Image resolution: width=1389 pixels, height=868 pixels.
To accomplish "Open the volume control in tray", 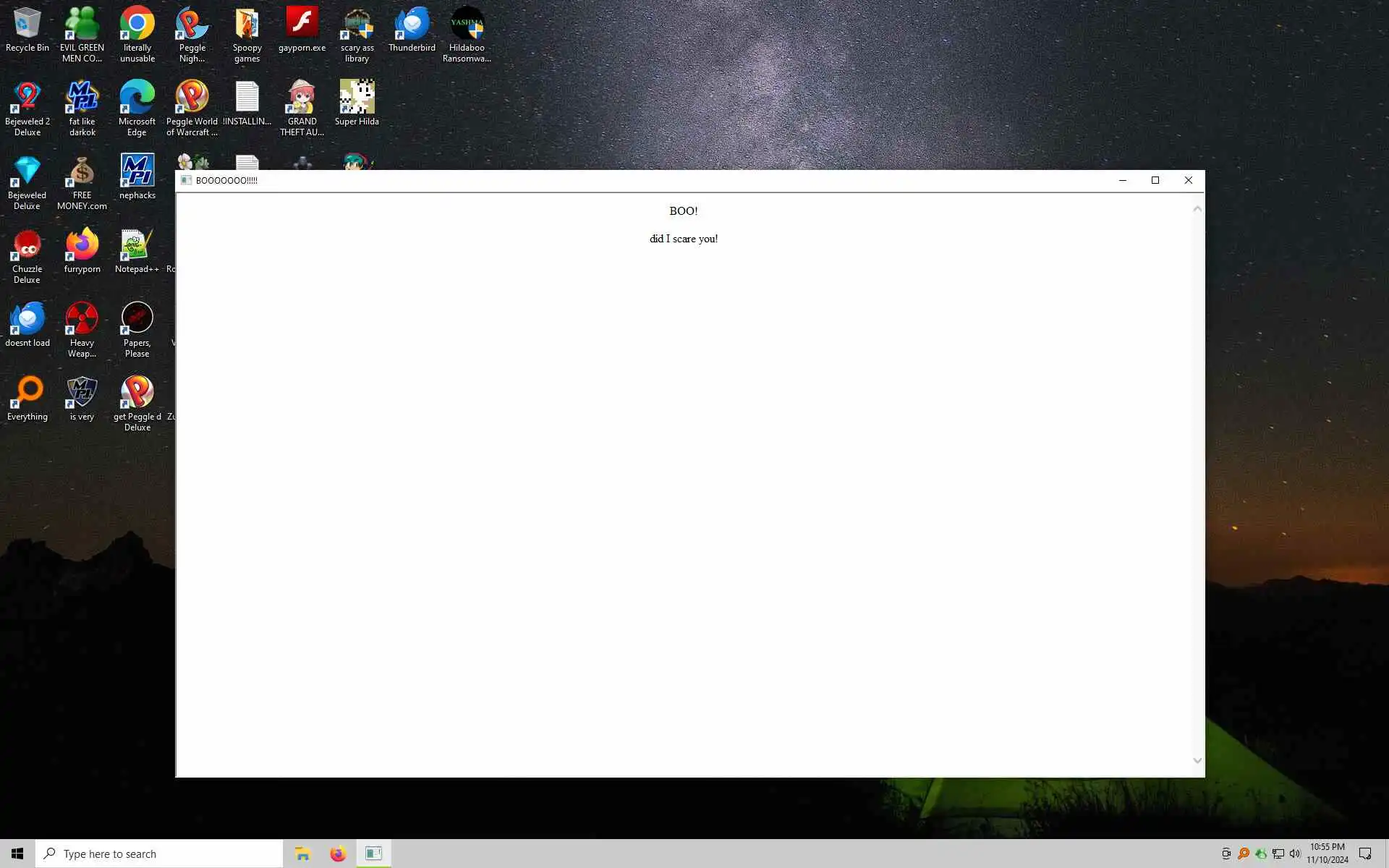I will click(1295, 854).
